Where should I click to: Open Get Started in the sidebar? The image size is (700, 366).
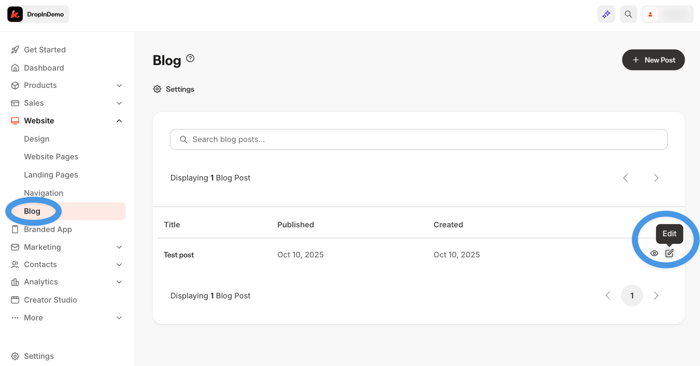tap(45, 50)
